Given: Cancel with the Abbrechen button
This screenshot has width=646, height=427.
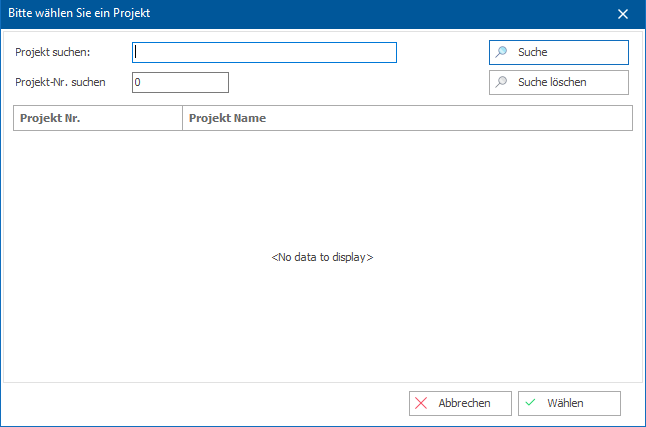Looking at the screenshot, I should click(460, 403).
